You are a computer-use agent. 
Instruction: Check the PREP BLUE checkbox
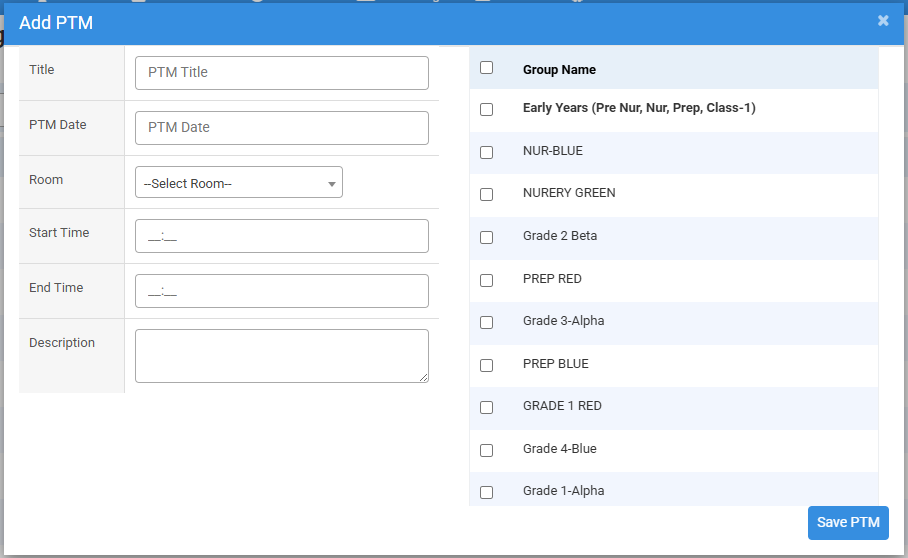[486, 365]
